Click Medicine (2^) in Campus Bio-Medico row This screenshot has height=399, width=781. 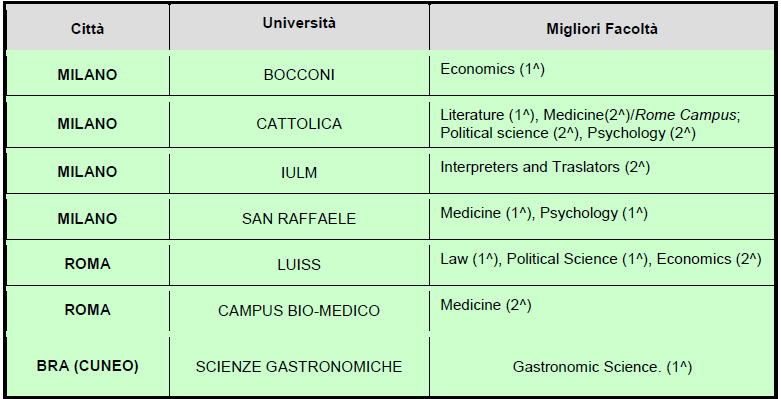pyautogui.click(x=486, y=305)
